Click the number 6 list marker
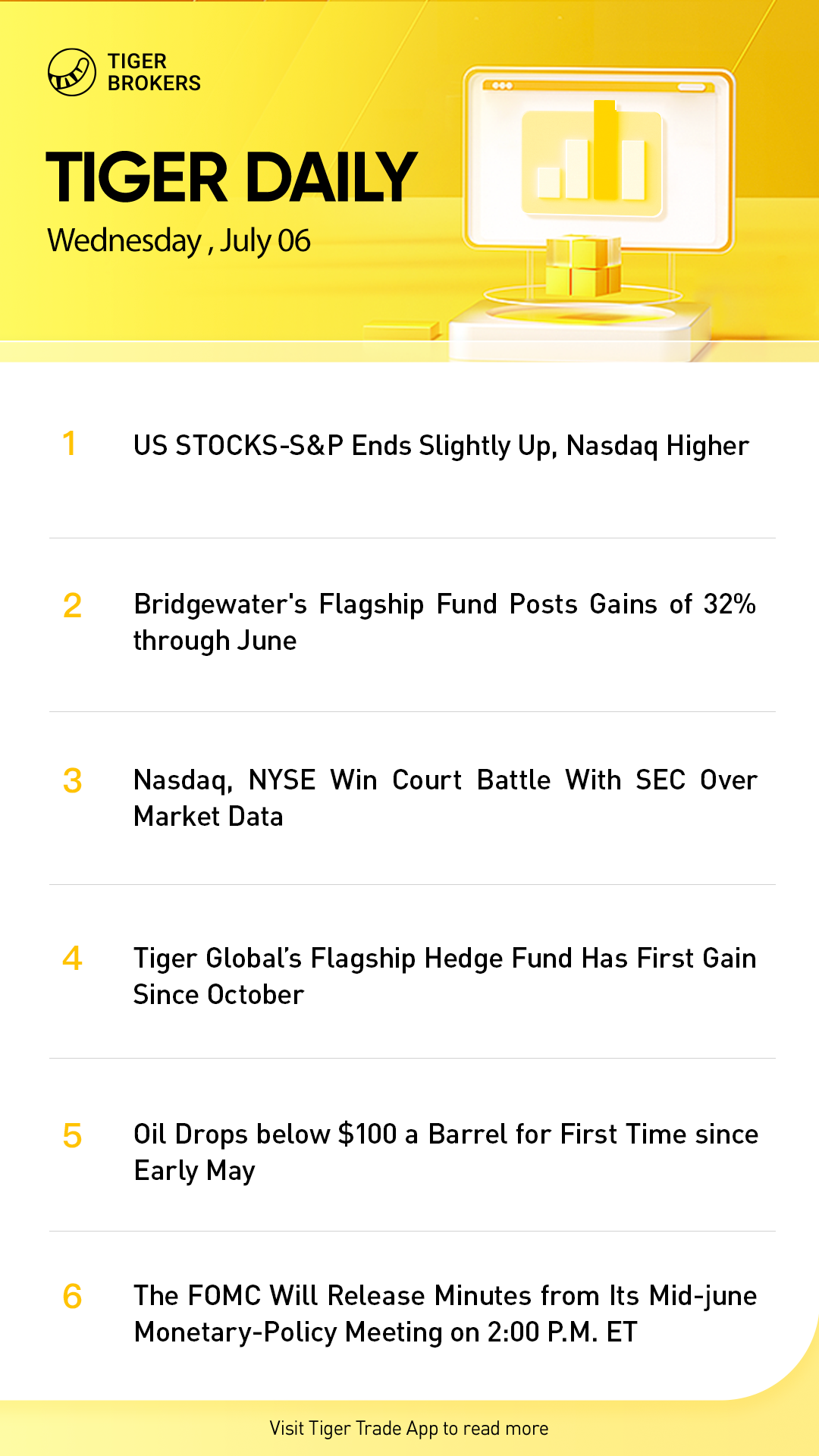 coord(72,1297)
